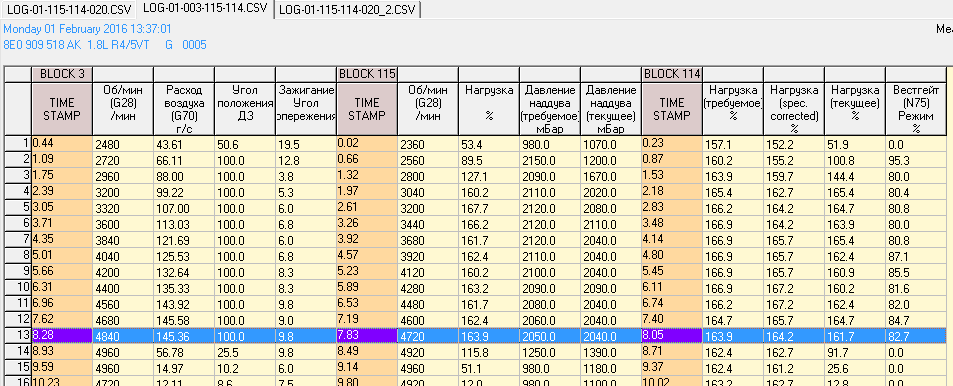Image resolution: width=953 pixels, height=386 pixels.
Task: Switch to LOG-01-115-114-020.CSV tab
Action: click(69, 9)
